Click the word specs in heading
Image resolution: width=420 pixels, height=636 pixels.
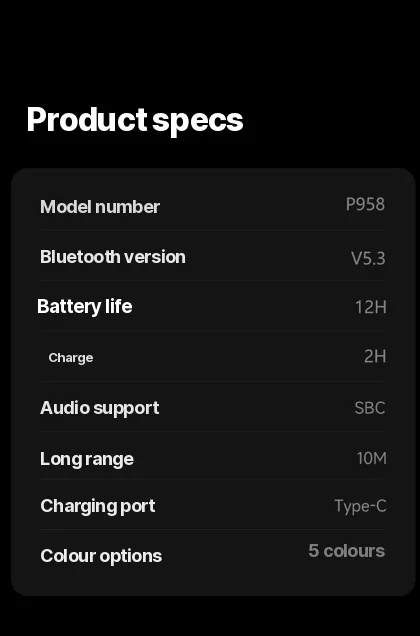point(198,122)
